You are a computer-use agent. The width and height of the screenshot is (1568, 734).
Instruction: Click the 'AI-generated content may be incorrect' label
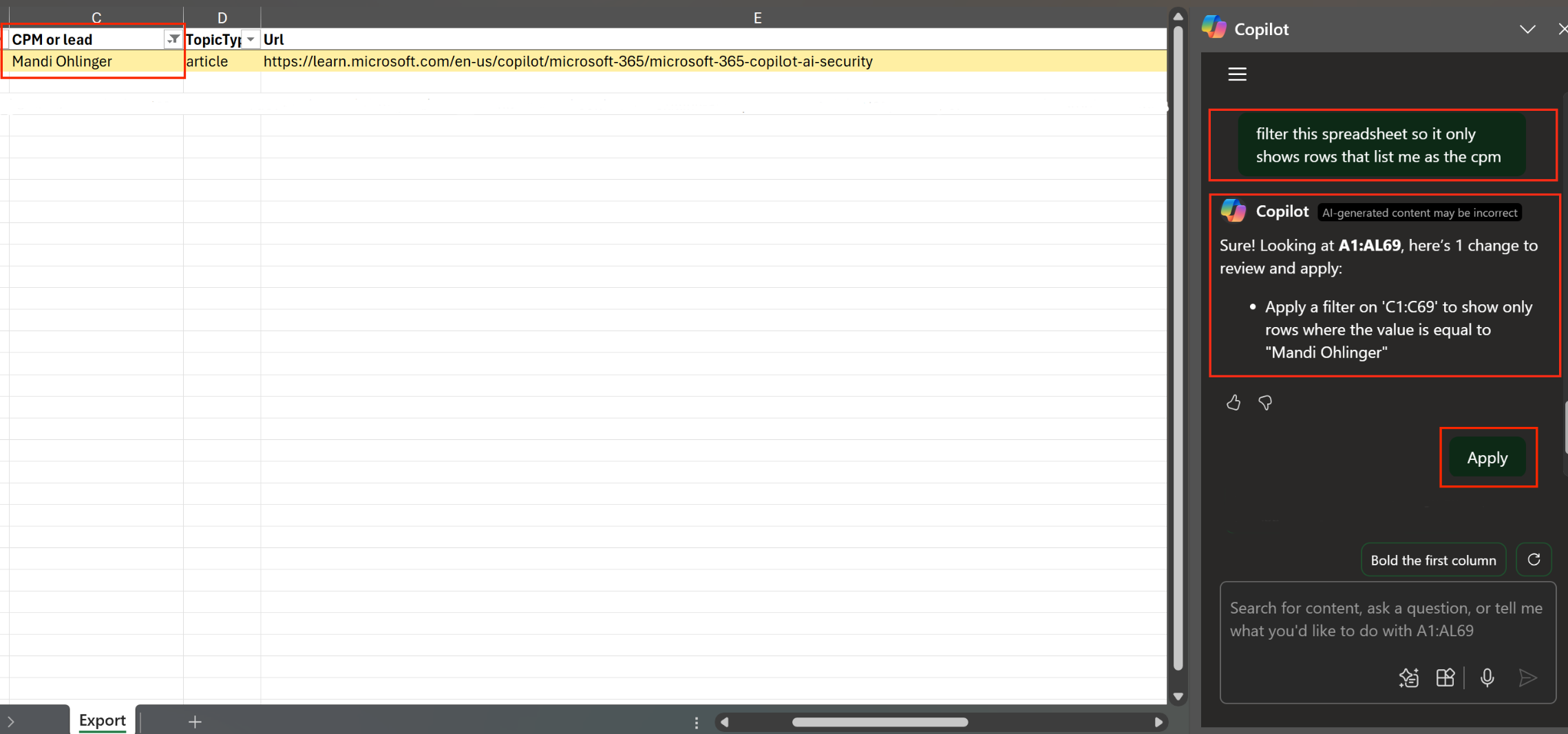tap(1419, 213)
